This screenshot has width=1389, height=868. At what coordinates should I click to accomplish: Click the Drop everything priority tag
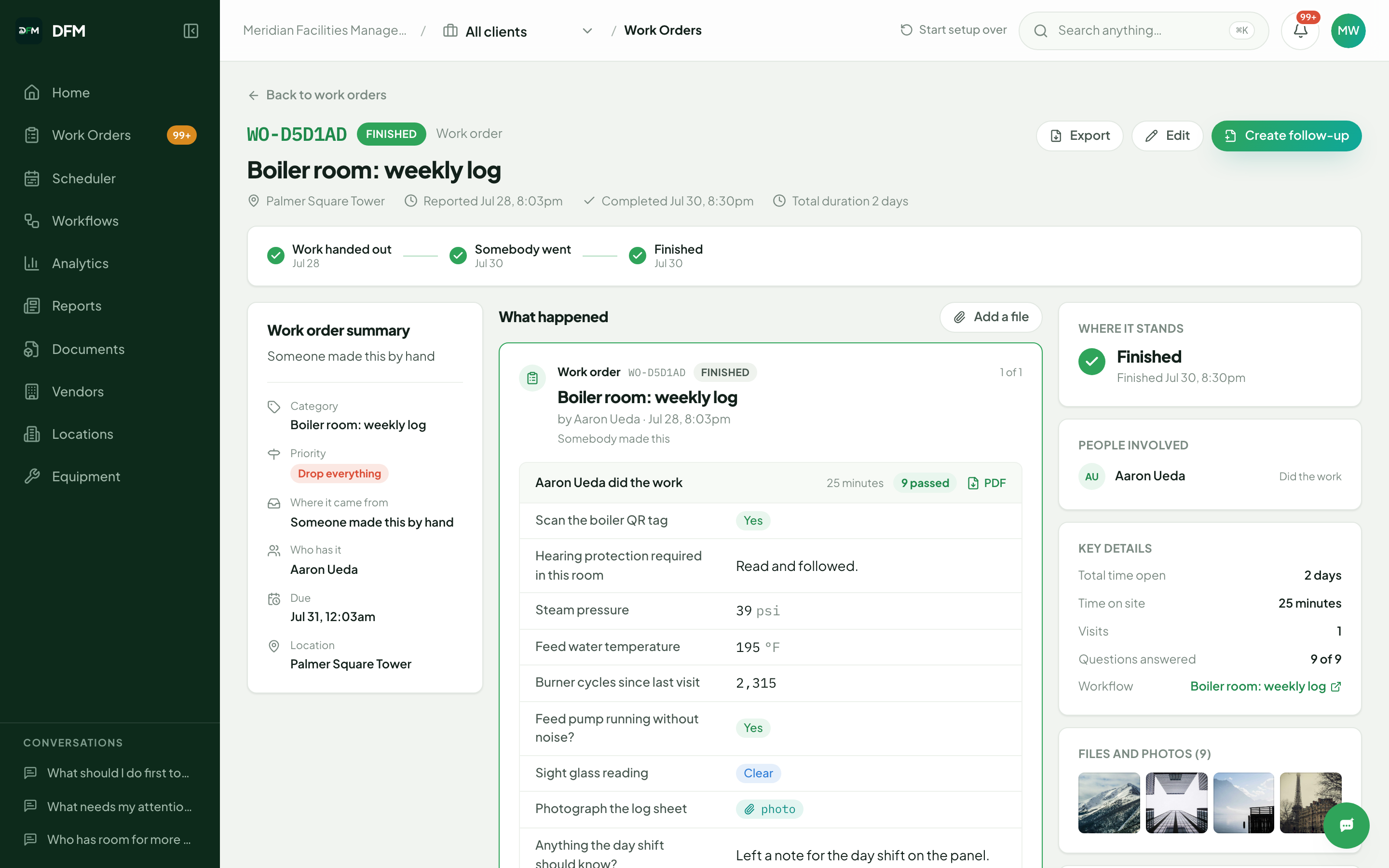[339, 474]
